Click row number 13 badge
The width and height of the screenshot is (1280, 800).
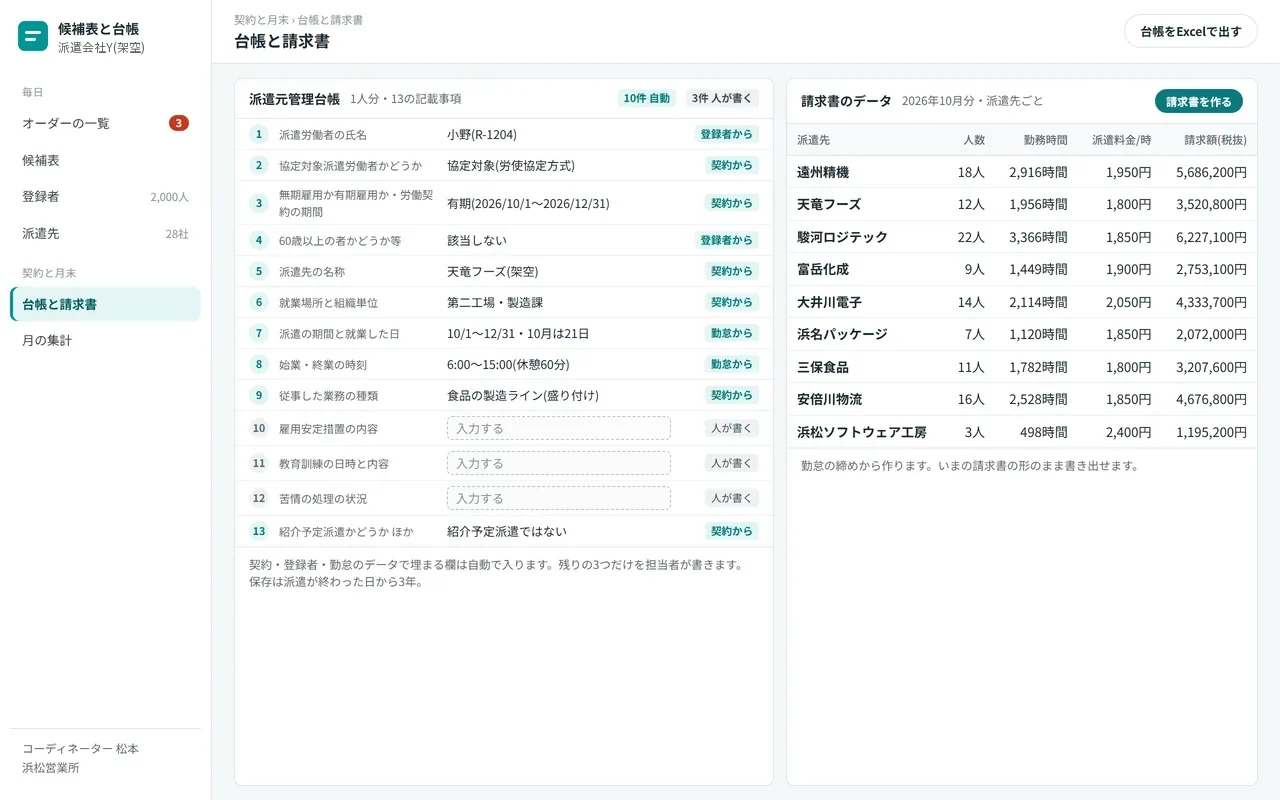[259, 531]
